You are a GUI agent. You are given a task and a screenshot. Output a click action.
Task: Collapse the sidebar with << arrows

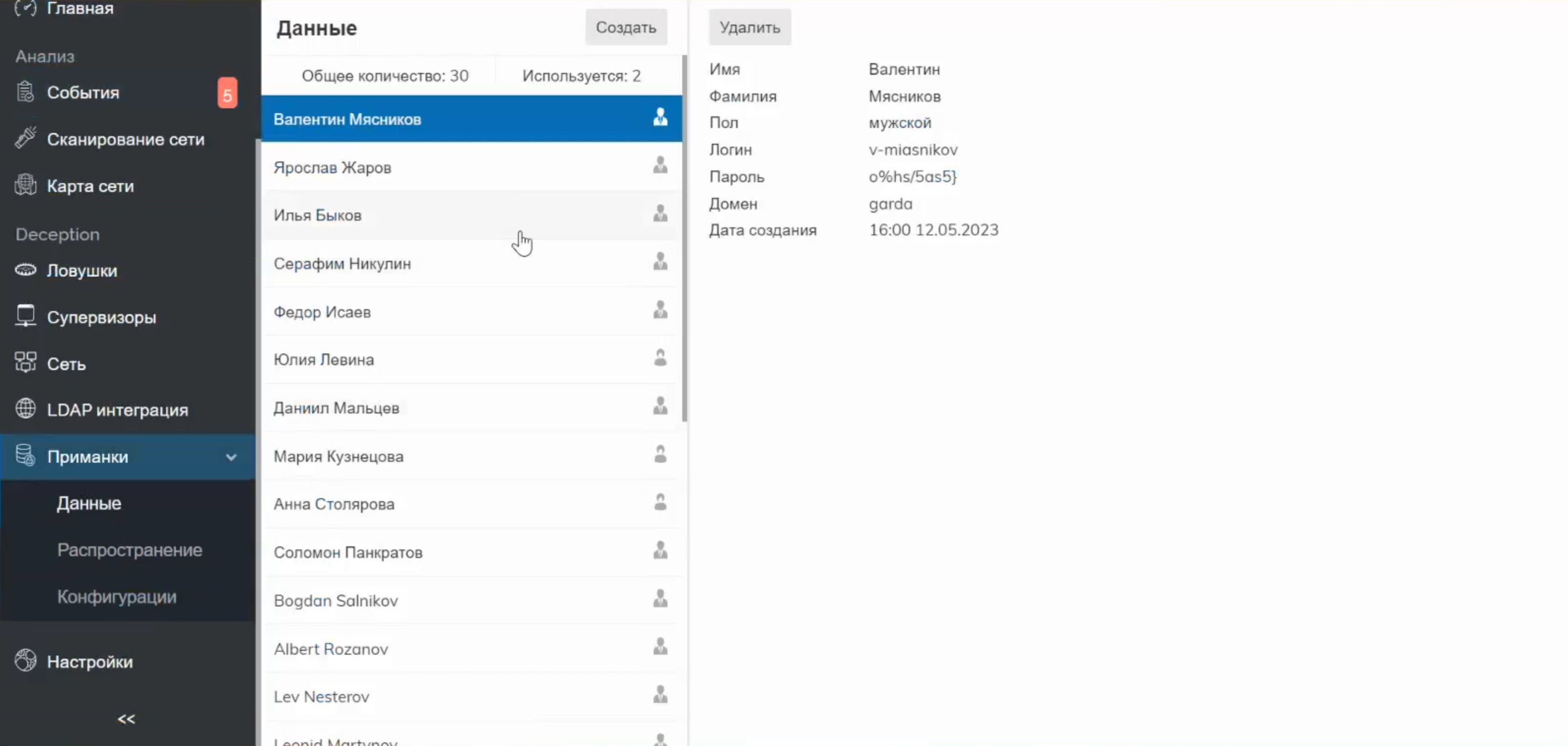click(126, 719)
